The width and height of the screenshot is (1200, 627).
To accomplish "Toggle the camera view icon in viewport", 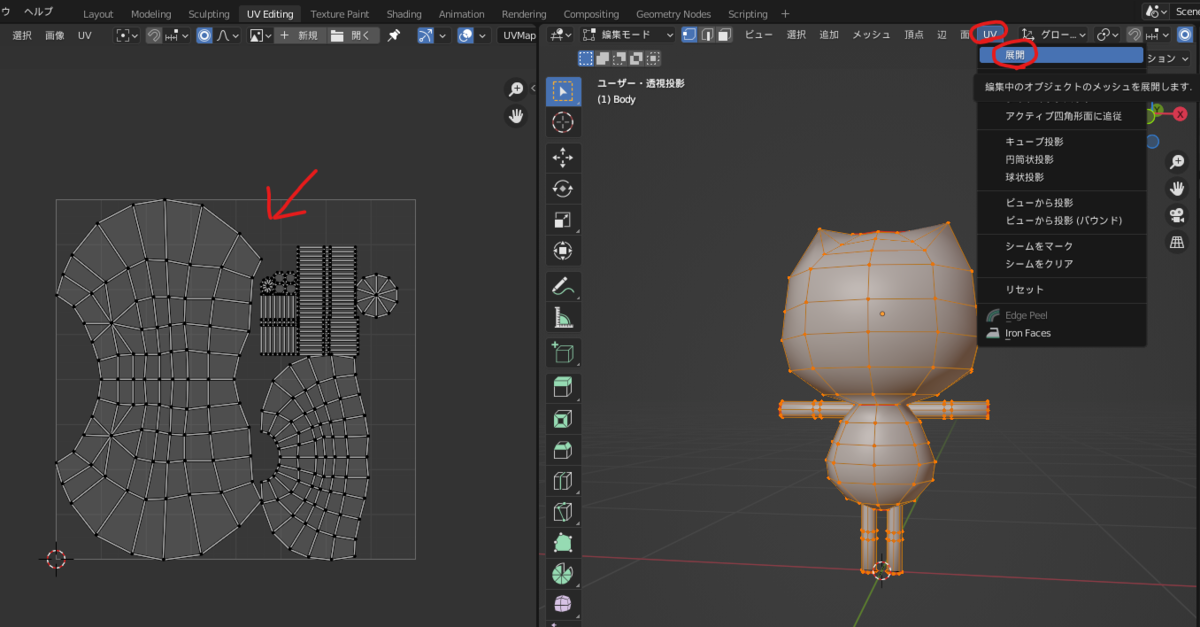I will pos(1177,215).
